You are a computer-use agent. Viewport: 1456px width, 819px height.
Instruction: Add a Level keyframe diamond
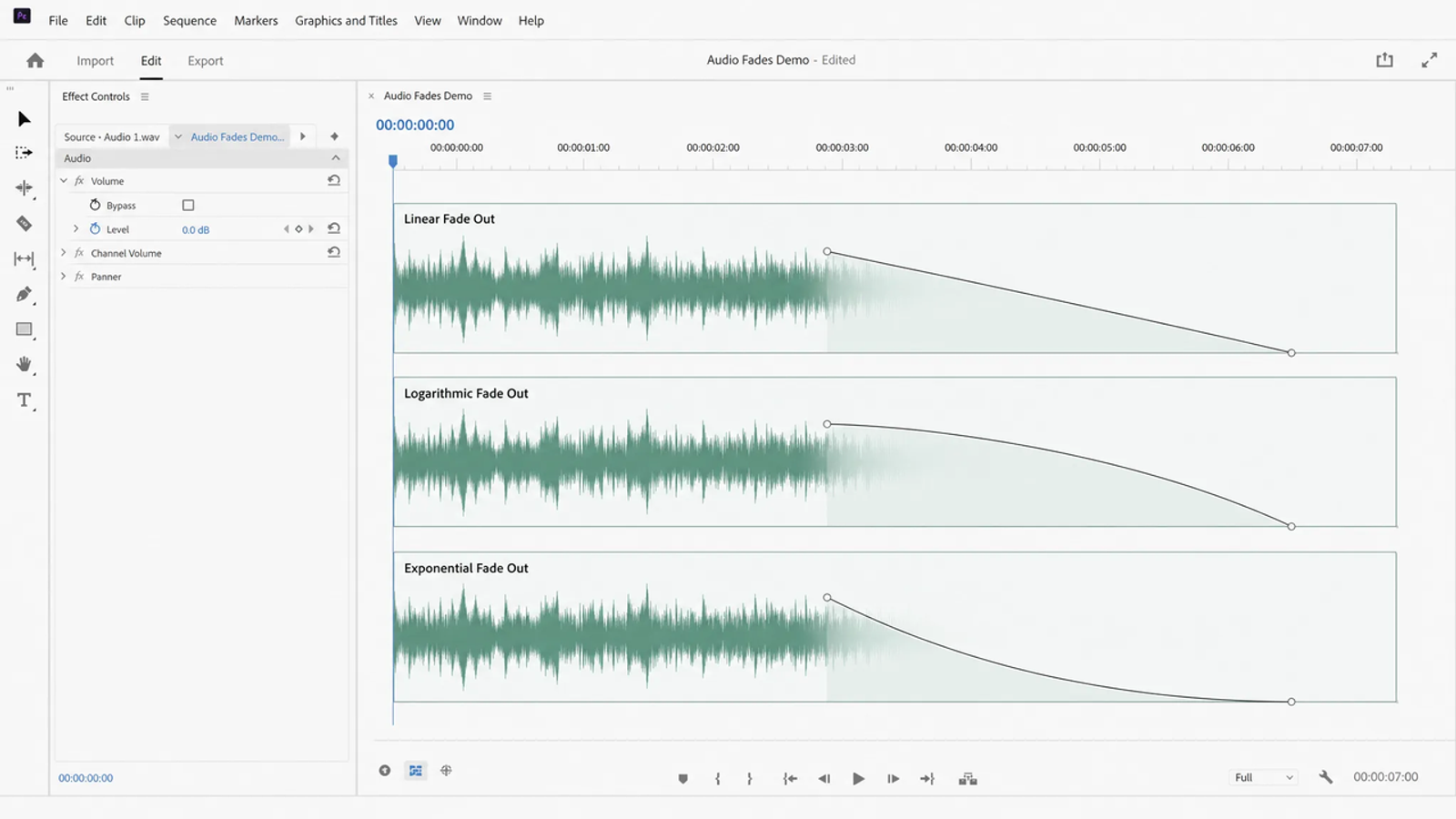point(298,229)
